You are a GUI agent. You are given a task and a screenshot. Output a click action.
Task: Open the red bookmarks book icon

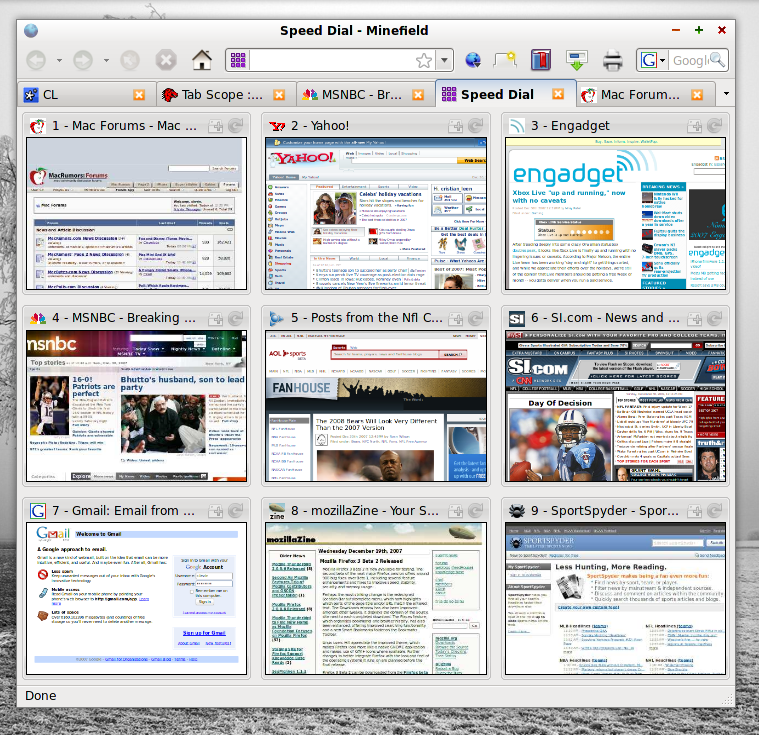541,60
